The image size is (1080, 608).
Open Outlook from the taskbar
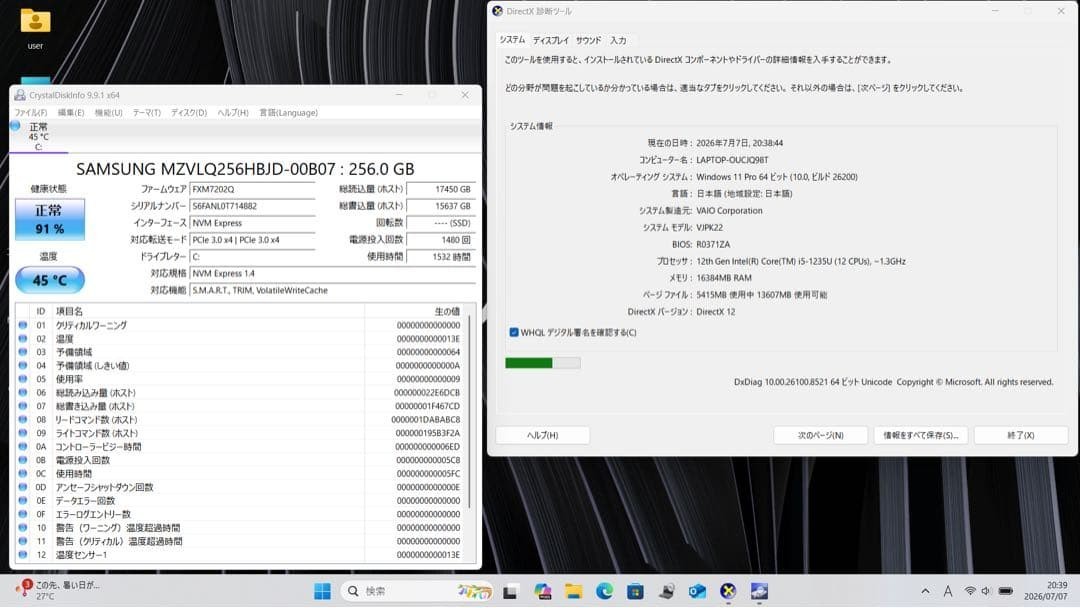click(x=697, y=591)
